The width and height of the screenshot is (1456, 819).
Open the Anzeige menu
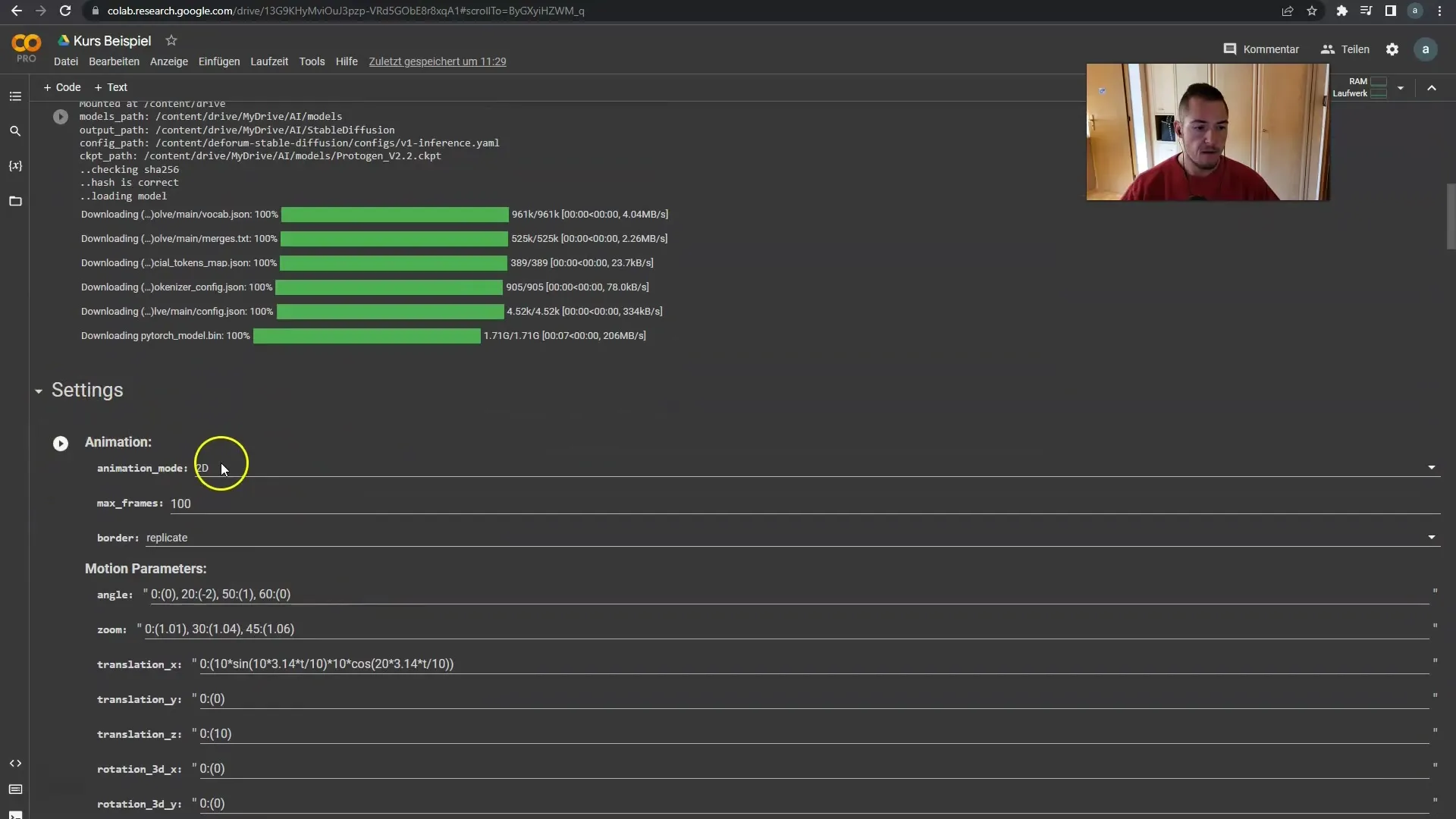[x=169, y=61]
